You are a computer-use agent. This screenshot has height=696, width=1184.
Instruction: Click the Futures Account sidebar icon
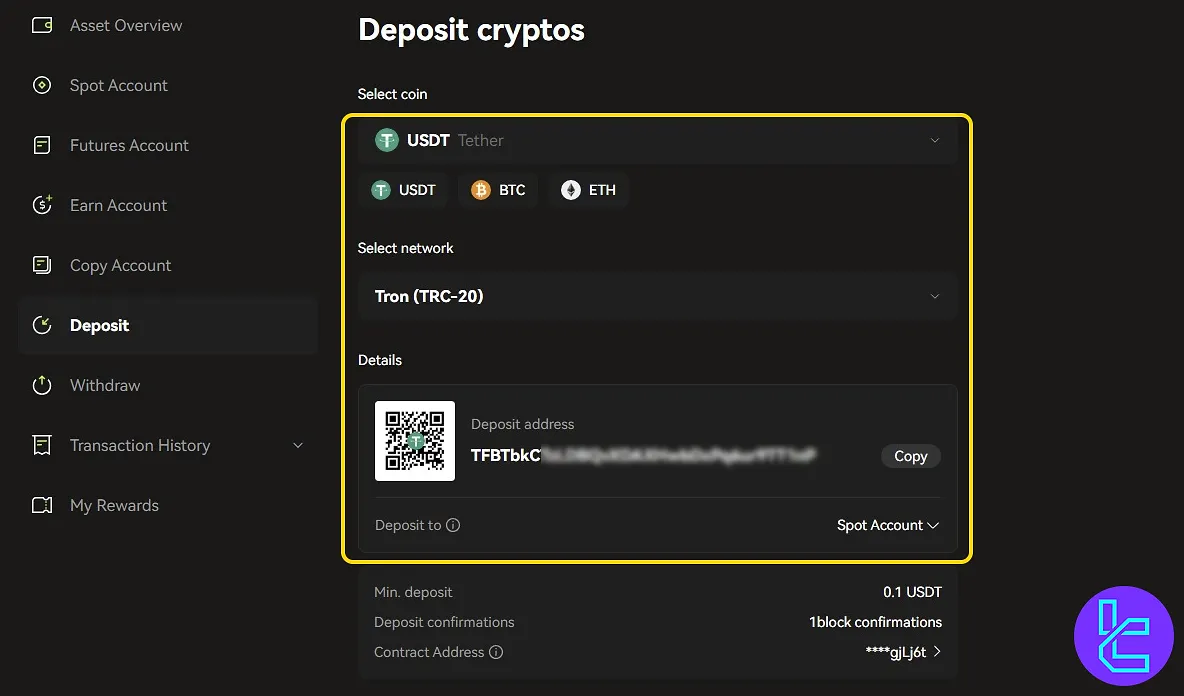(42, 145)
